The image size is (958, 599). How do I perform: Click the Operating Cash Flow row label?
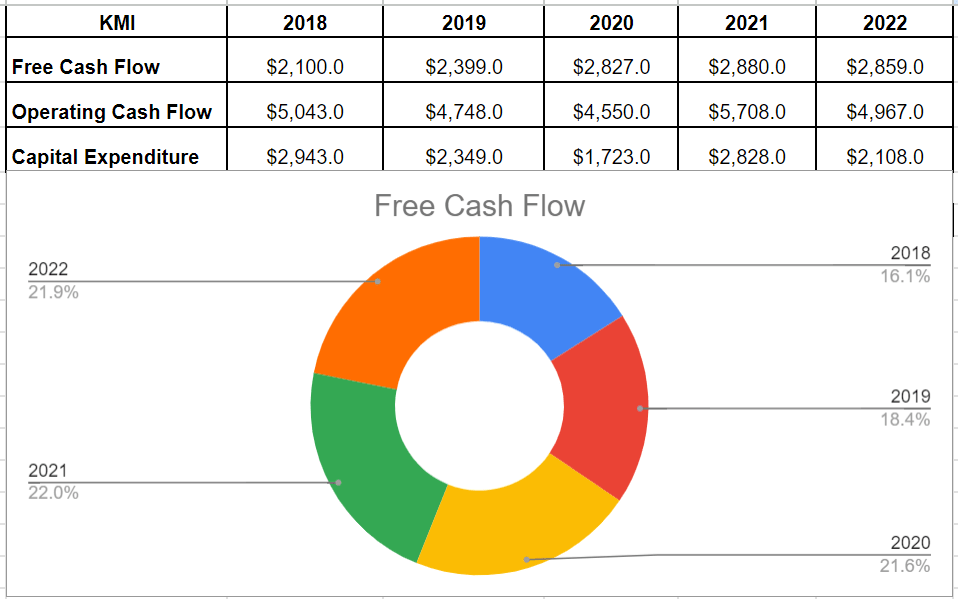coord(112,112)
